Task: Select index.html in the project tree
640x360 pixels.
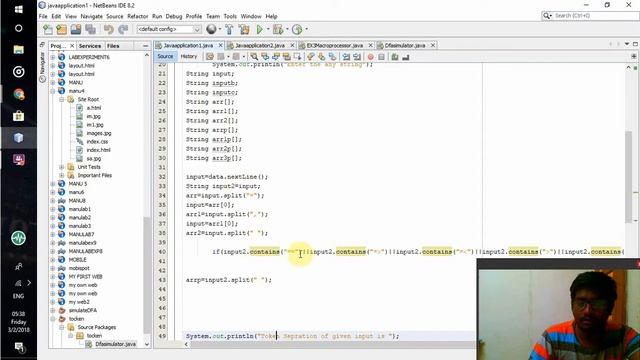Action: coord(98,150)
